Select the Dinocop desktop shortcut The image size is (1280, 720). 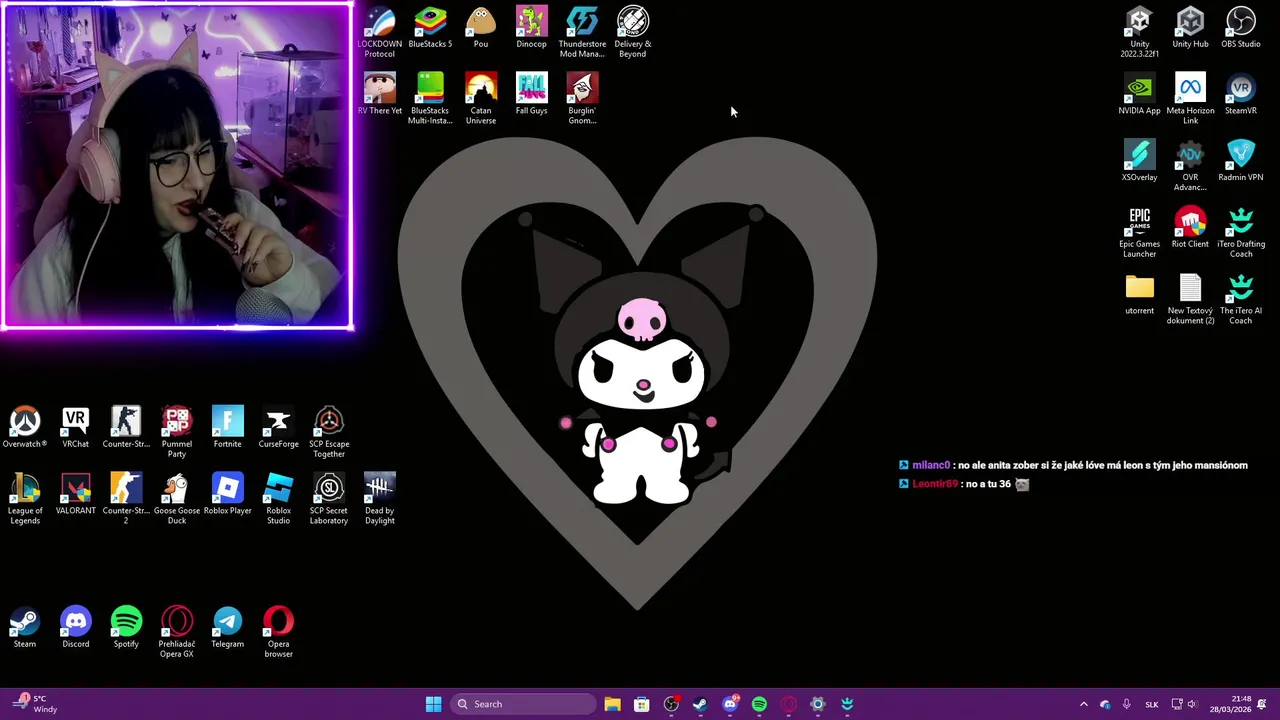tap(531, 28)
